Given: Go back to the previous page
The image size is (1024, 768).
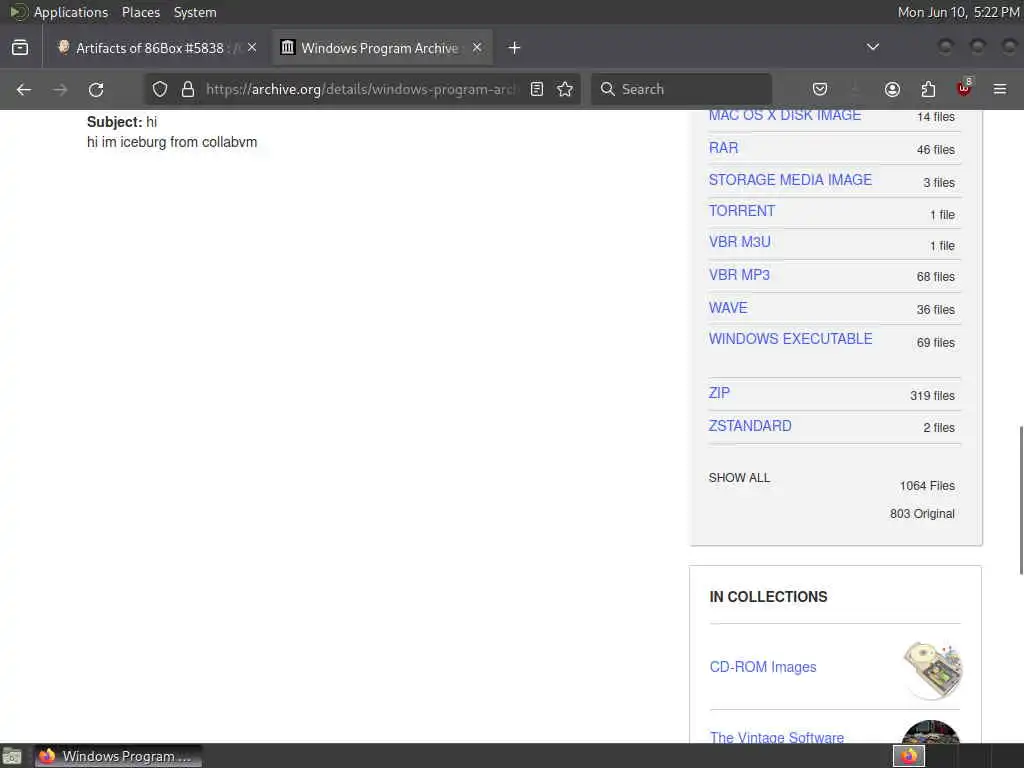Looking at the screenshot, I should click(x=24, y=89).
